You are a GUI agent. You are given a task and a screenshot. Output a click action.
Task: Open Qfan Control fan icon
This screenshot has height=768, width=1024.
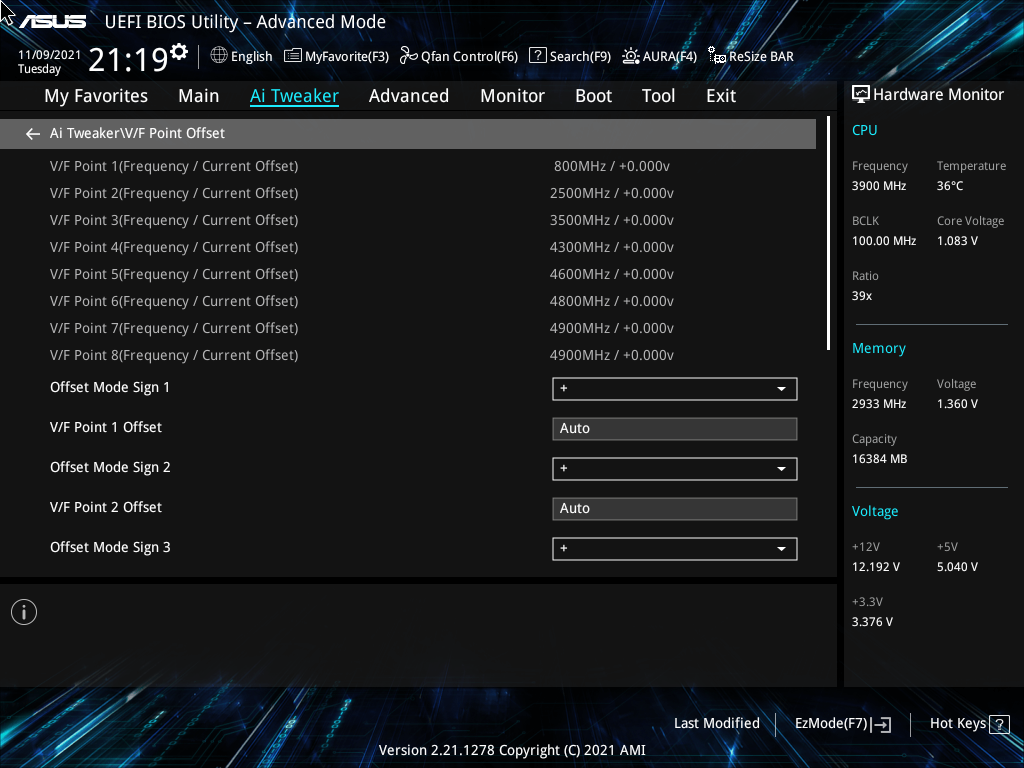pyautogui.click(x=409, y=56)
